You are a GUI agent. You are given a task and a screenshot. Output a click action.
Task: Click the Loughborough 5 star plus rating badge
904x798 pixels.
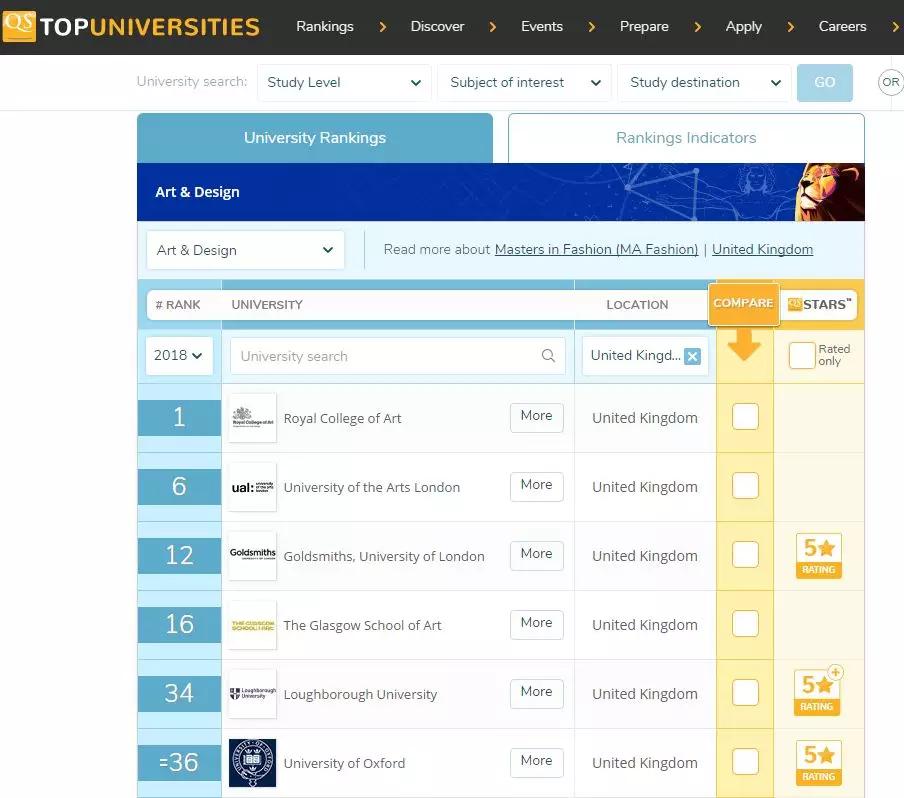tap(818, 691)
